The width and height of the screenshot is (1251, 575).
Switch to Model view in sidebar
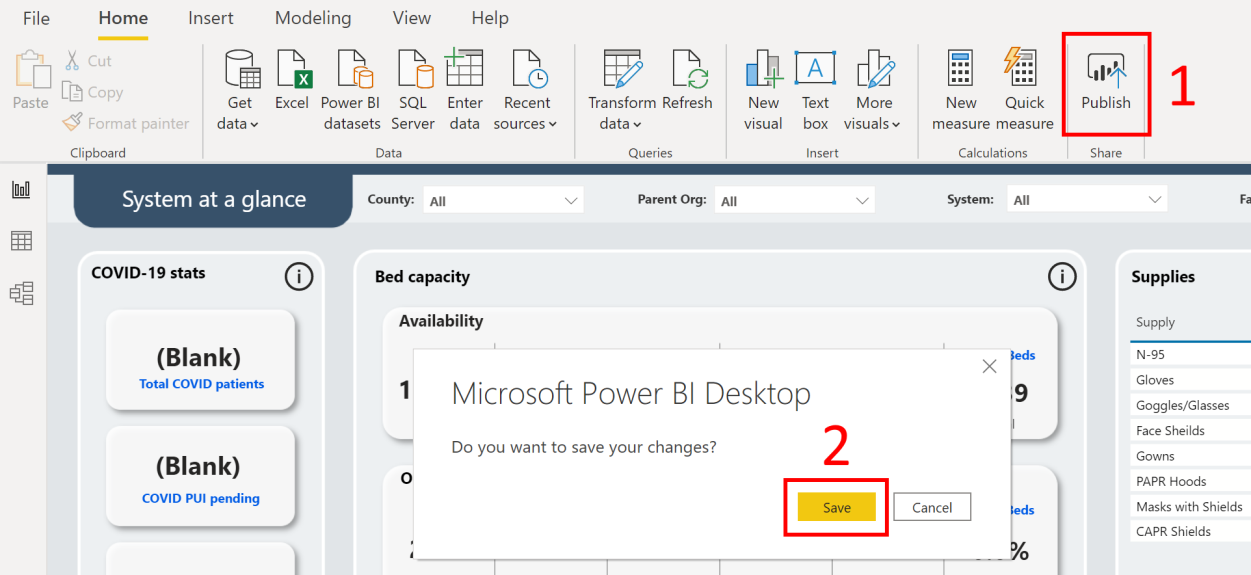point(21,293)
